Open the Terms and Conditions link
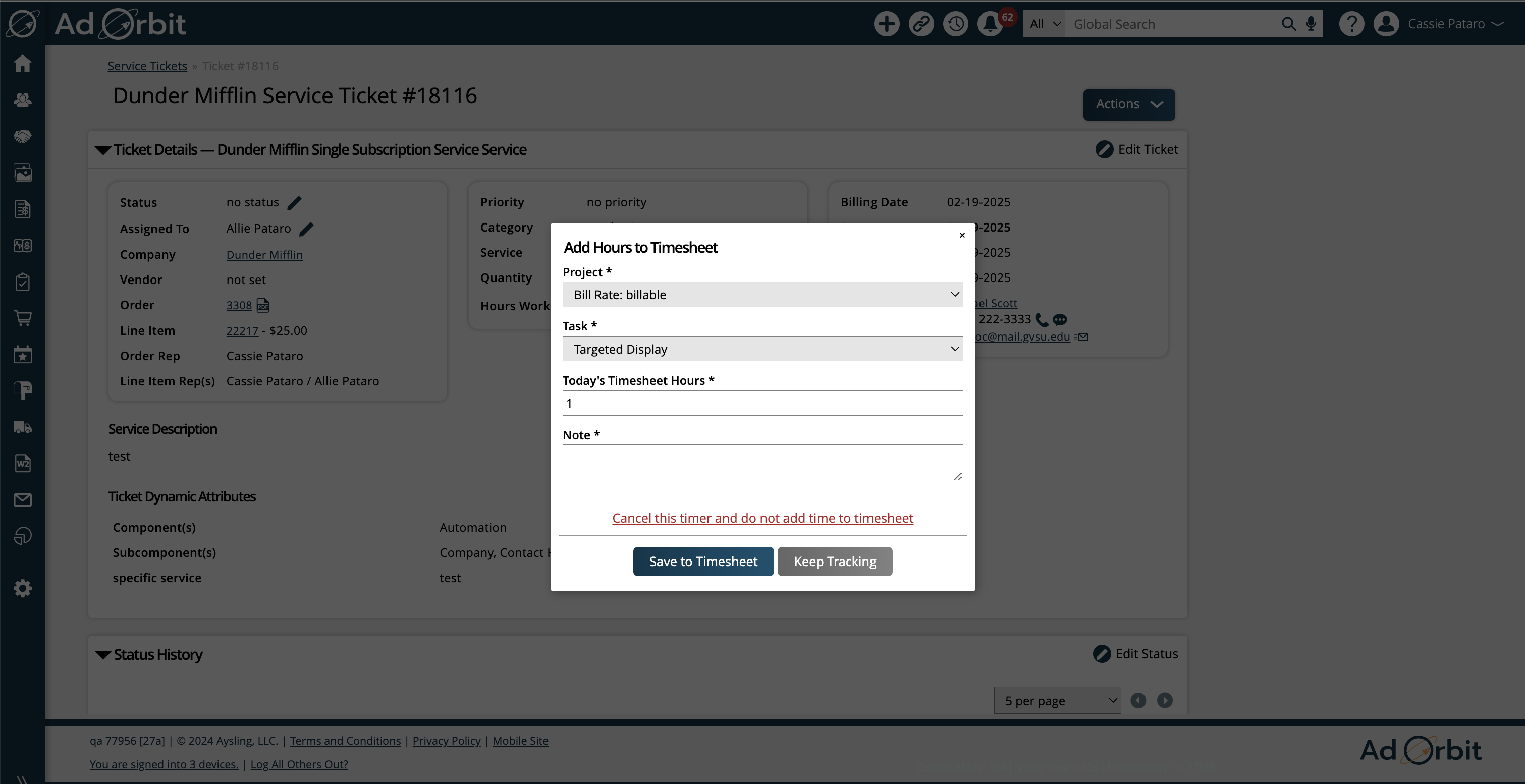 [x=345, y=741]
